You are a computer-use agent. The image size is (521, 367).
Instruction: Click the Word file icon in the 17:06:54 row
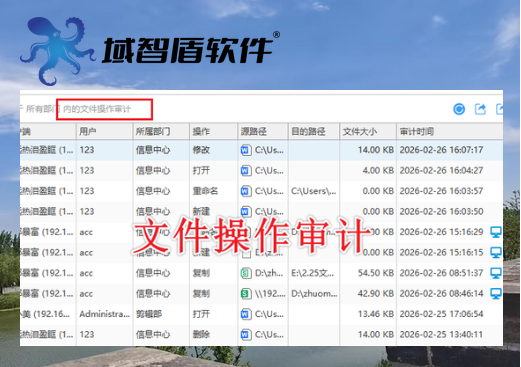click(246, 314)
